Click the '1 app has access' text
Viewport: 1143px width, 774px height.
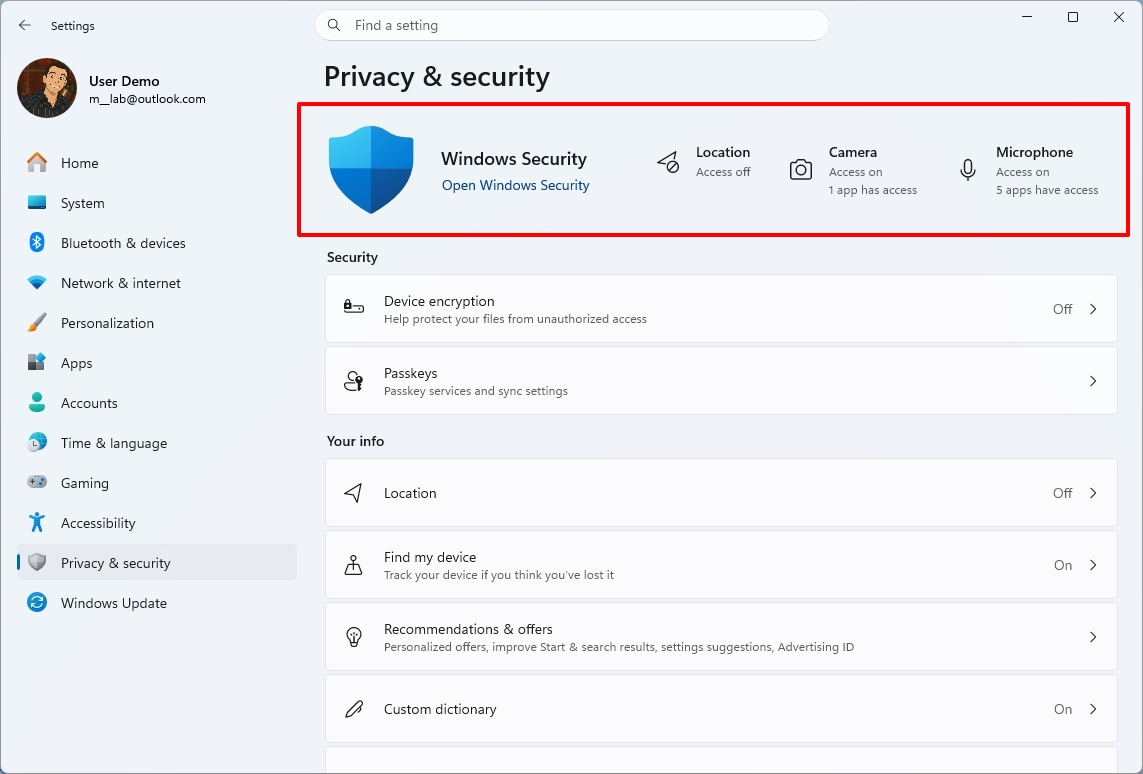click(x=873, y=190)
